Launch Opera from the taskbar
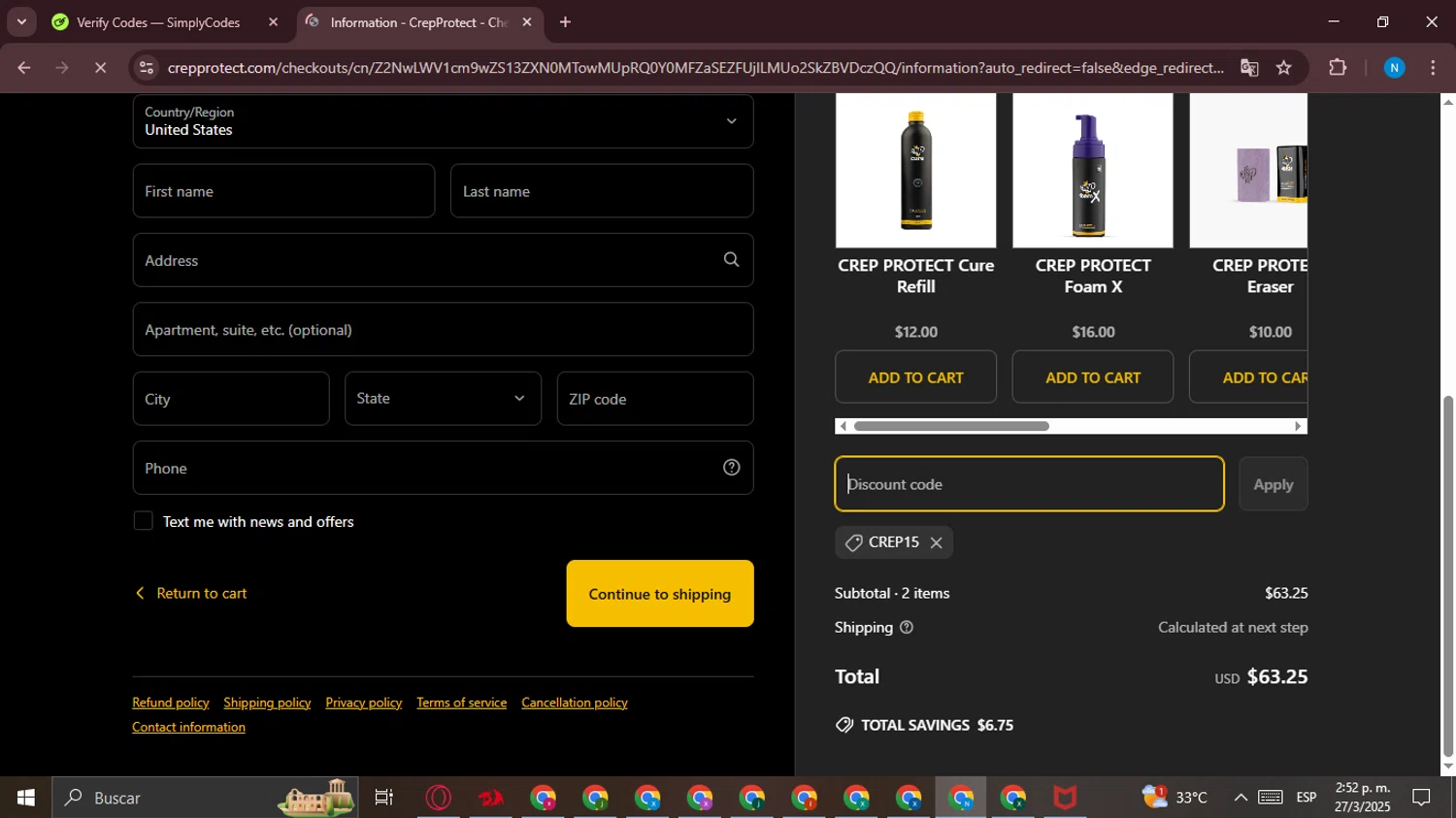Image resolution: width=1456 pixels, height=818 pixels. pos(439,798)
